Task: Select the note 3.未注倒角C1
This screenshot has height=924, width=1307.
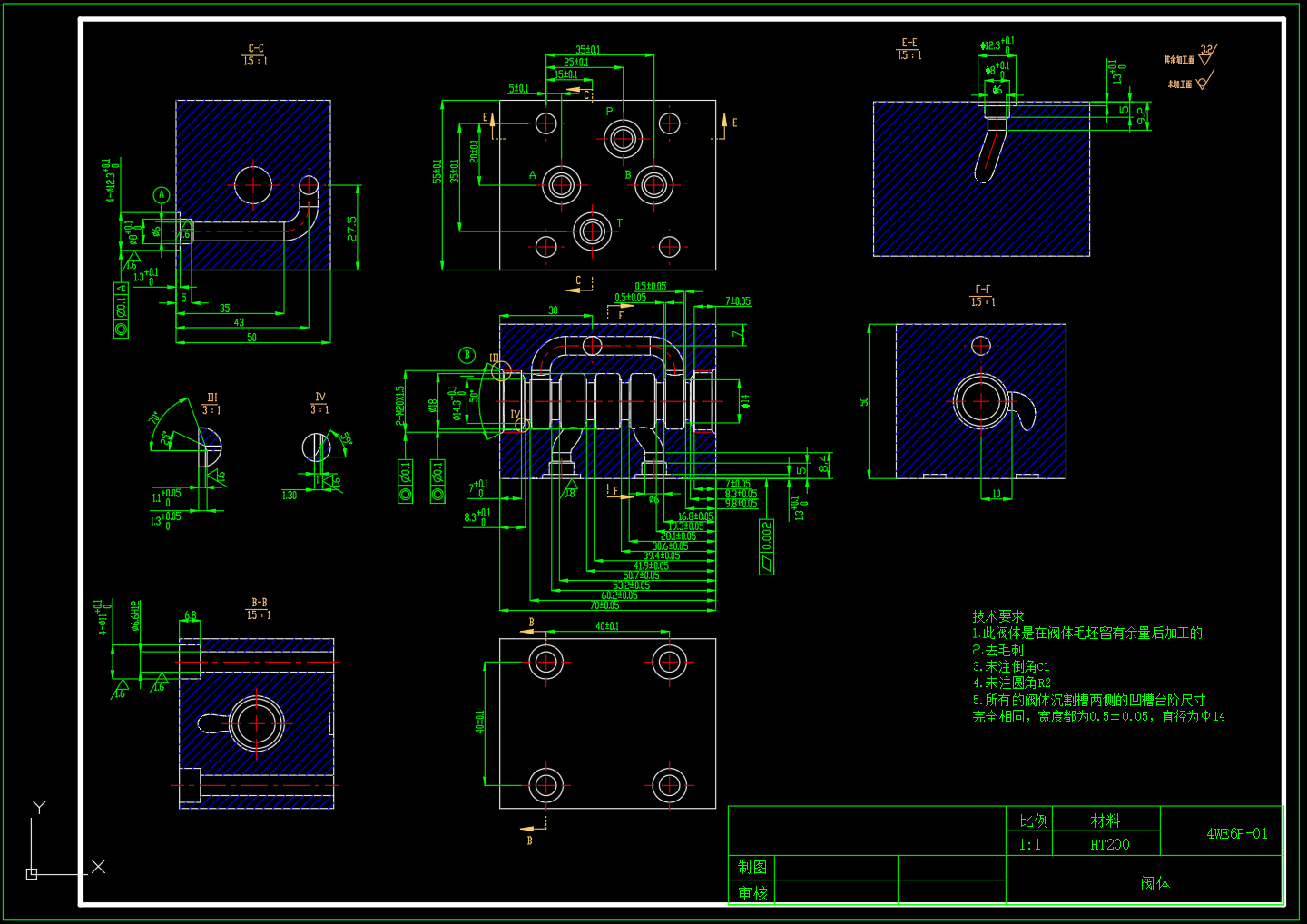Action: tap(1011, 666)
